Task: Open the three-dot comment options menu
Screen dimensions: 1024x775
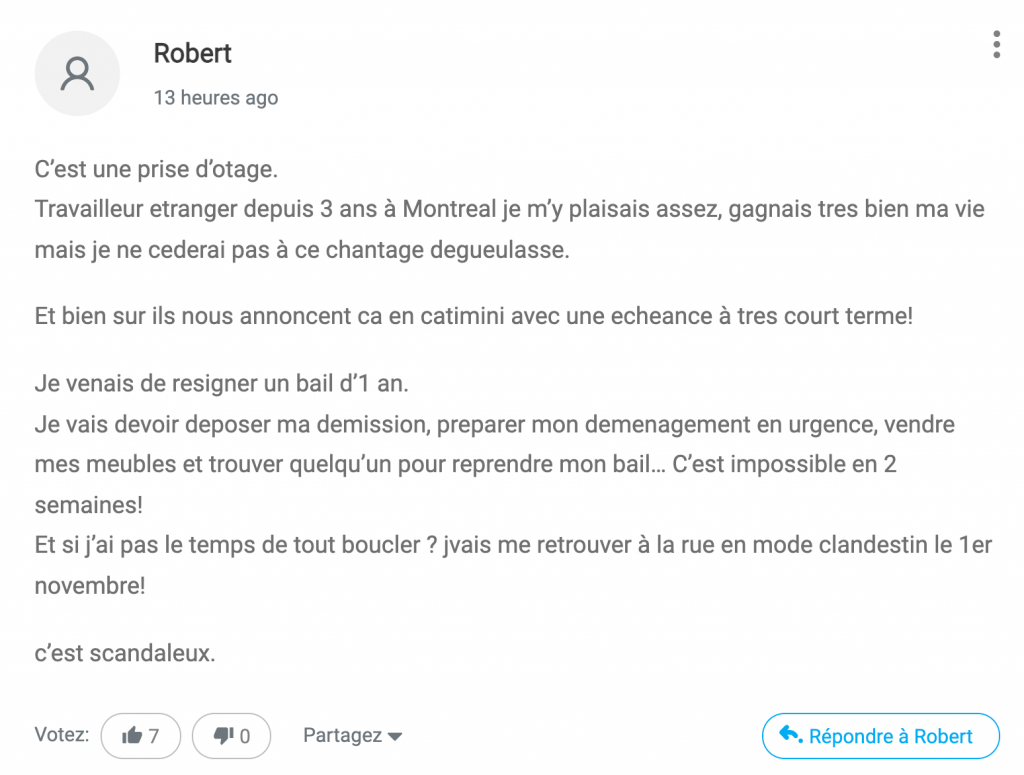Action: point(996,45)
